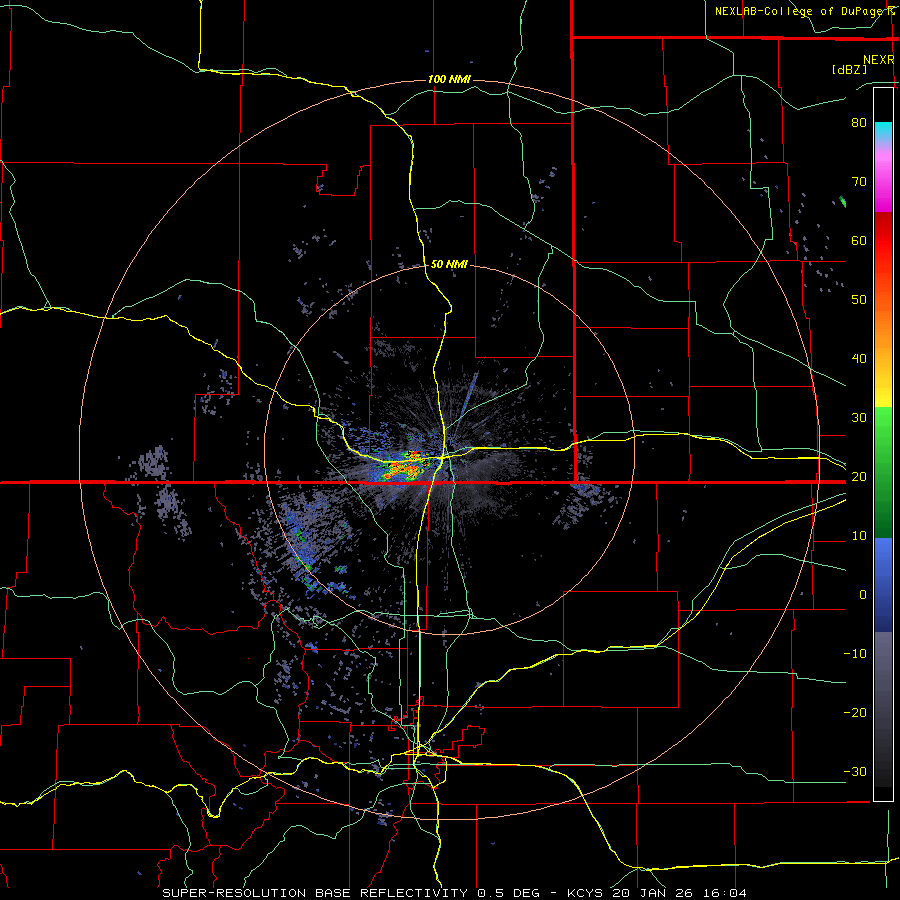Click the 0 value on the dBZ scale
Screen dimensions: 900x900
tap(863, 595)
